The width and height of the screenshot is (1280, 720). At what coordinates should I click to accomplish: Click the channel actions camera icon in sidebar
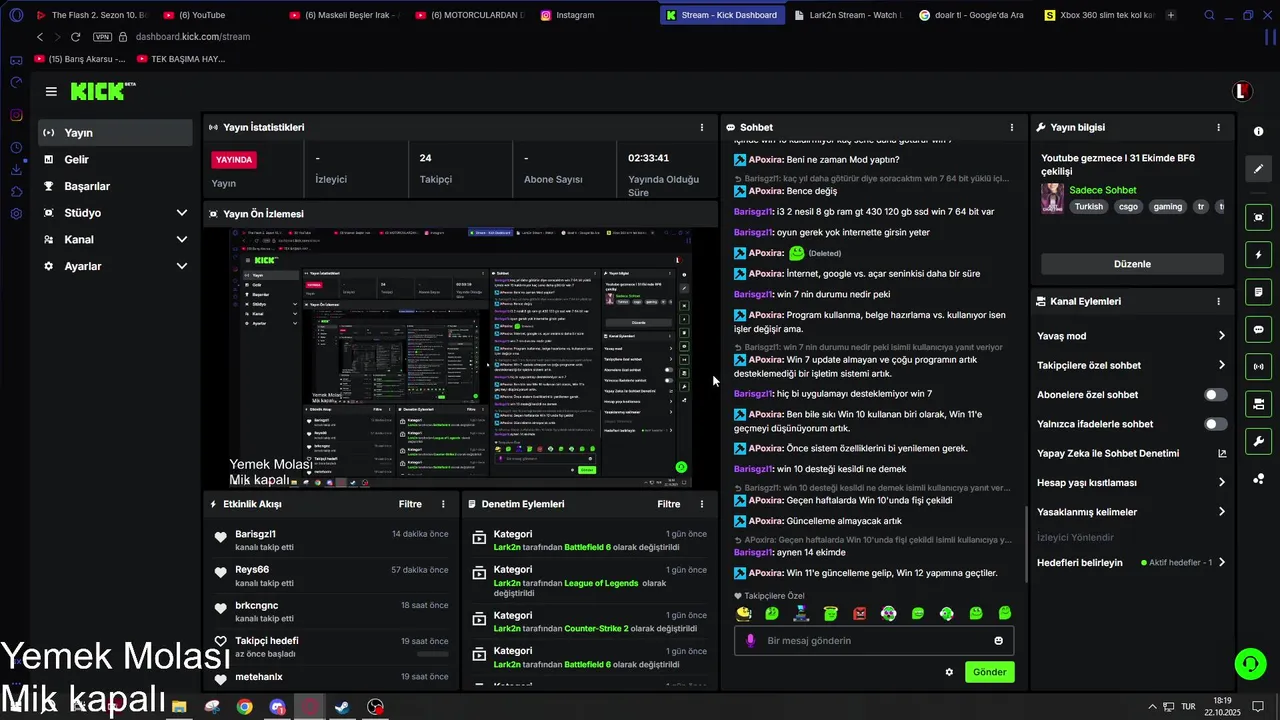pyautogui.click(x=1258, y=404)
